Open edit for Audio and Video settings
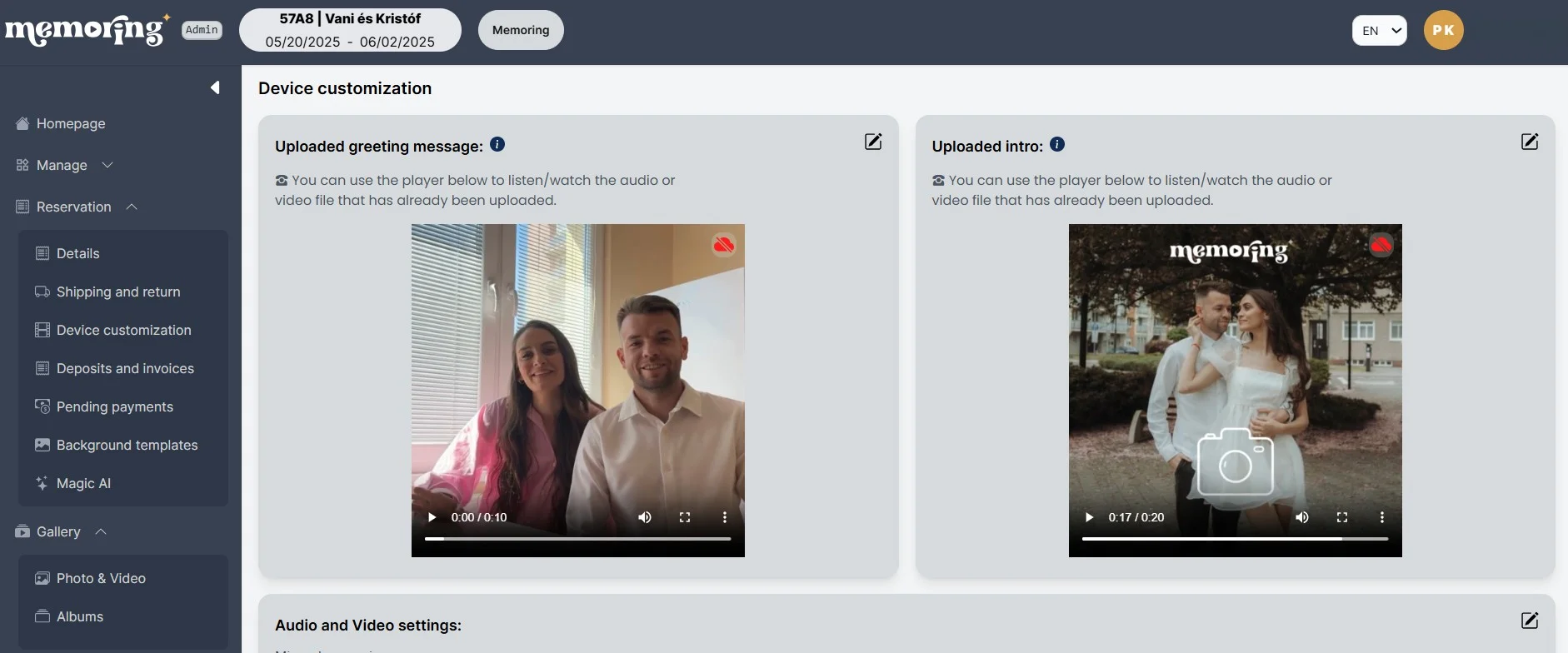The height and width of the screenshot is (653, 1568). pyautogui.click(x=1529, y=621)
